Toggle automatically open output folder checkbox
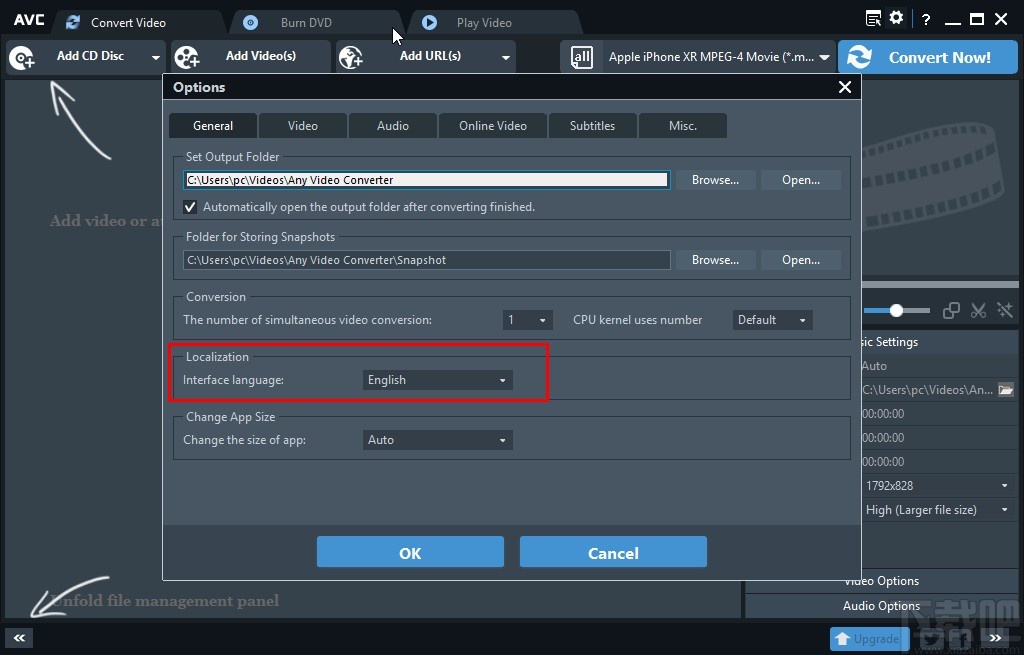1024x655 pixels. pyautogui.click(x=190, y=207)
